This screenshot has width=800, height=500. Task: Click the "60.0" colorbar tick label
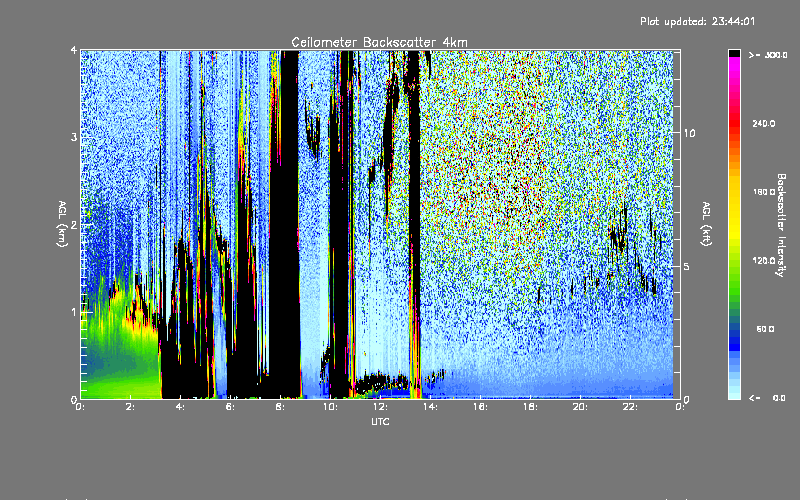(x=765, y=329)
